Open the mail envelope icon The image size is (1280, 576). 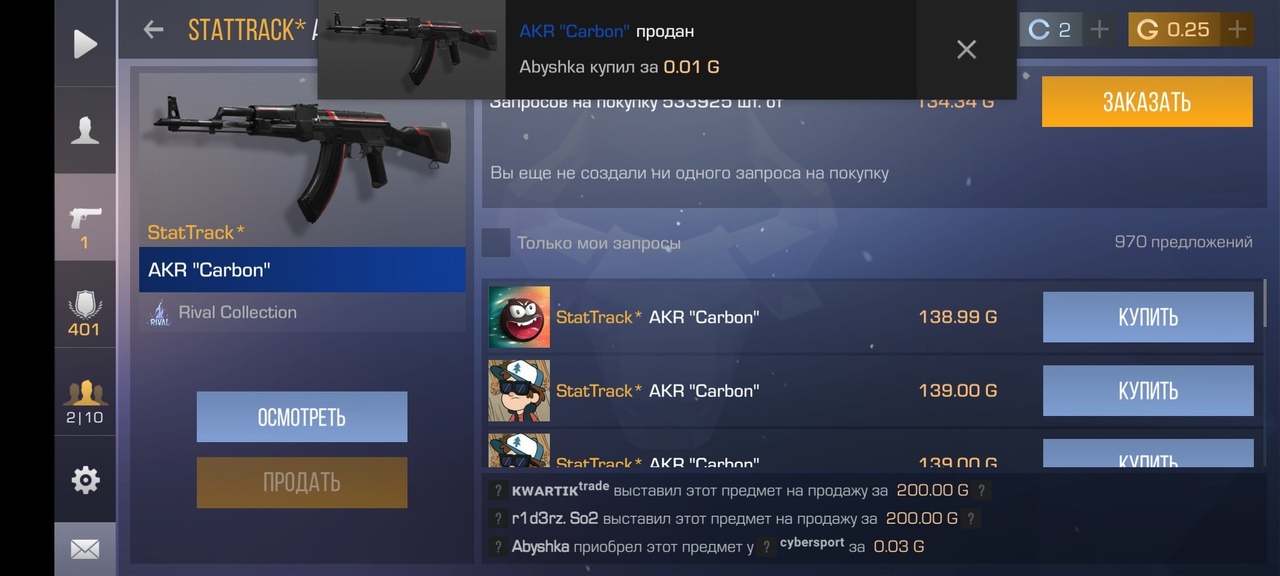(85, 549)
